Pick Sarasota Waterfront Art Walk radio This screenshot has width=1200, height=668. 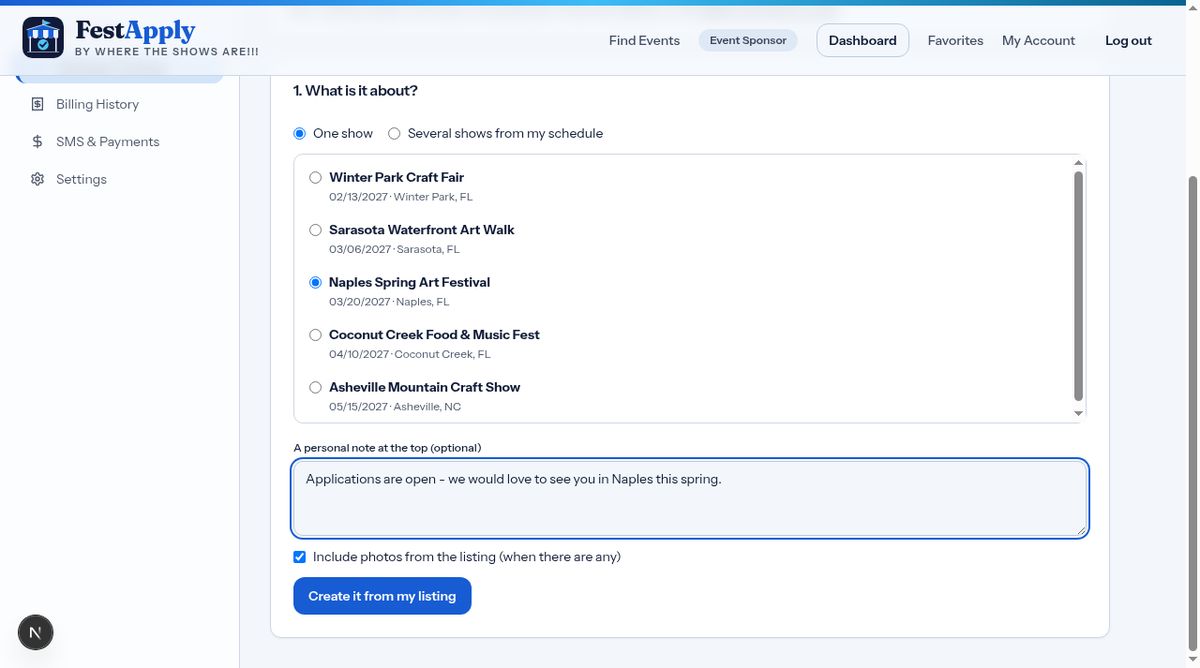(x=316, y=230)
